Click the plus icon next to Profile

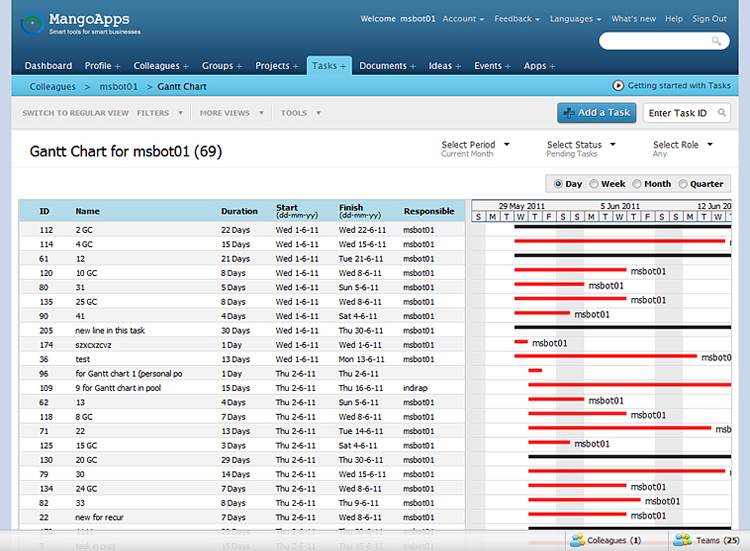click(x=118, y=66)
